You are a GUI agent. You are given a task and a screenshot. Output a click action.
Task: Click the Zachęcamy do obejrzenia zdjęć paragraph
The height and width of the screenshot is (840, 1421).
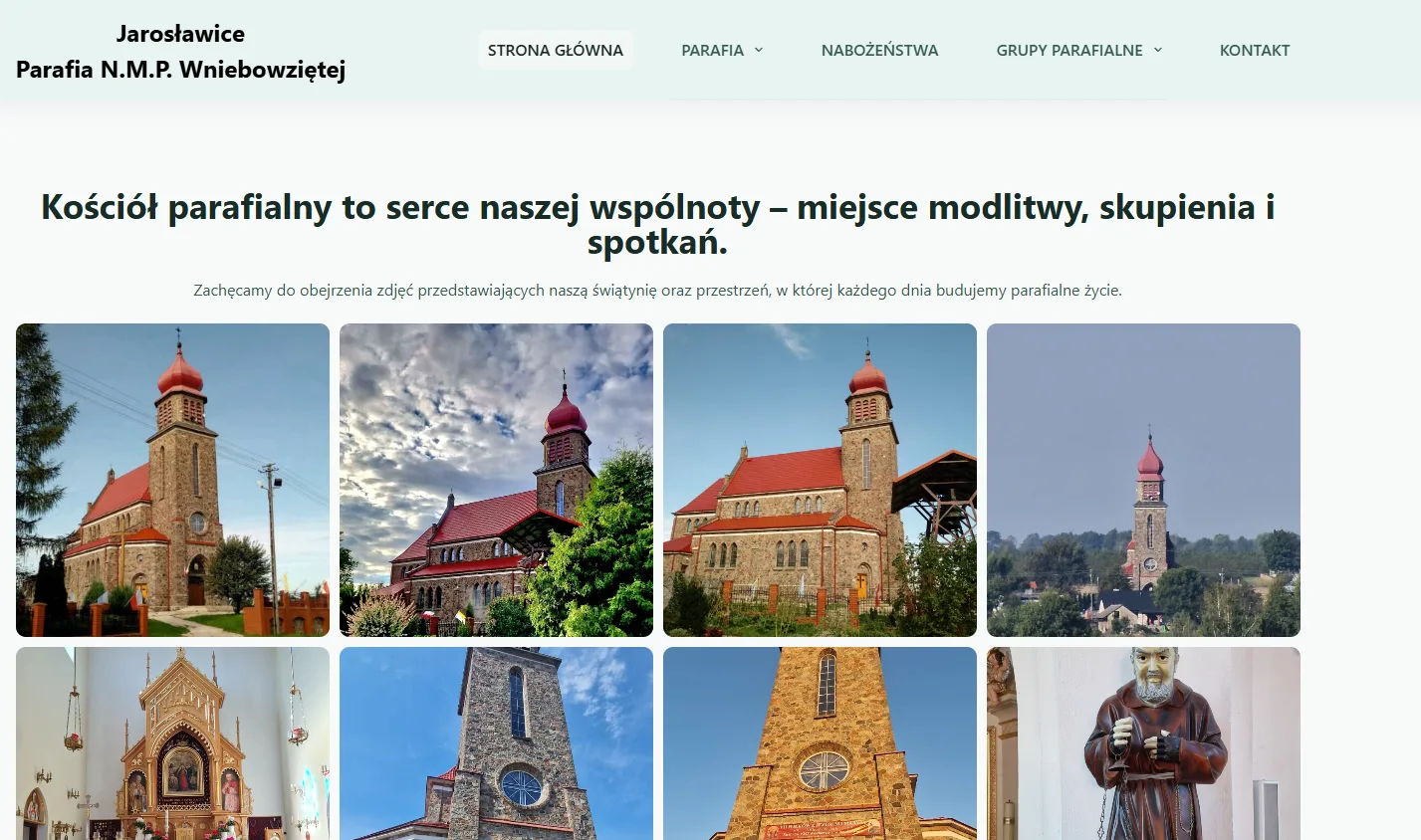[x=658, y=291]
